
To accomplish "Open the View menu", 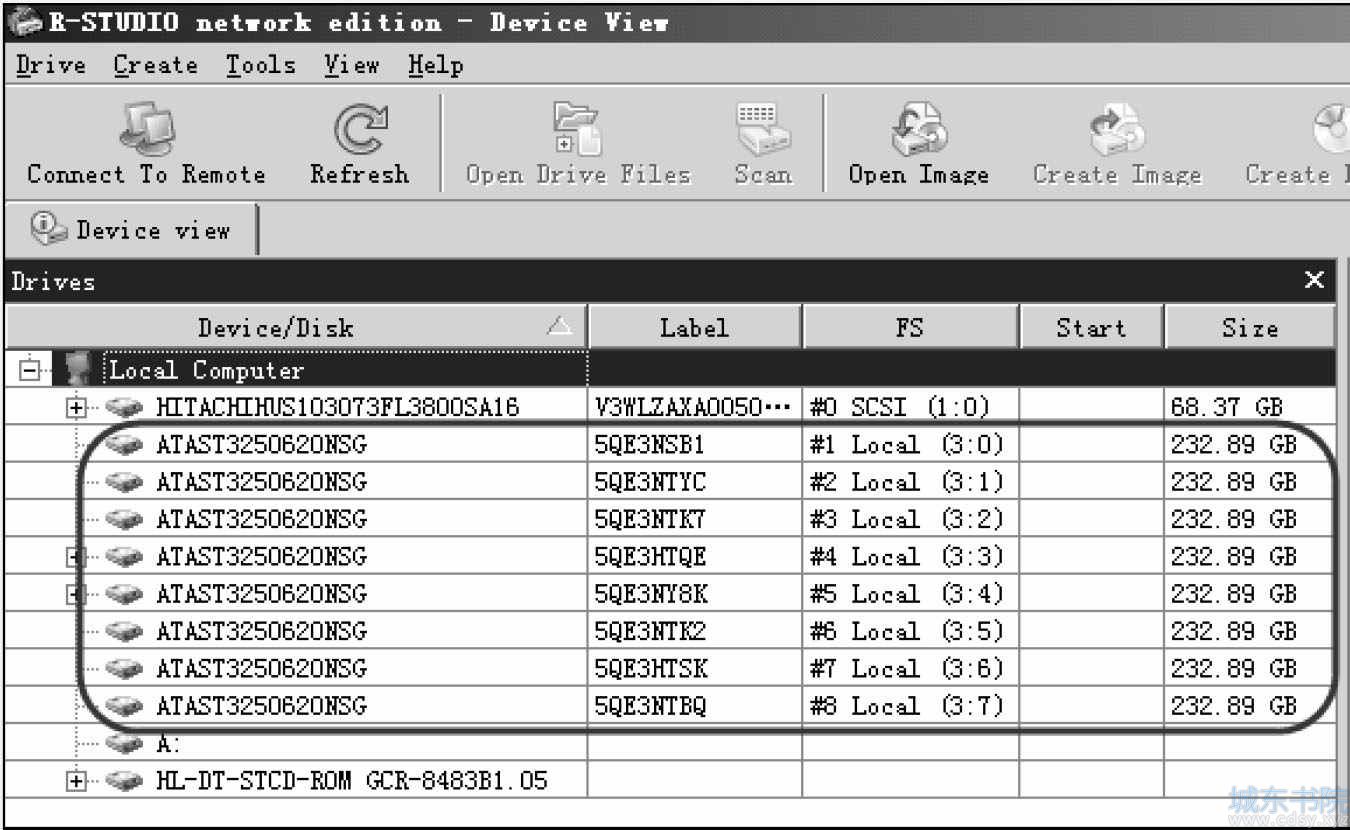I will (351, 66).
